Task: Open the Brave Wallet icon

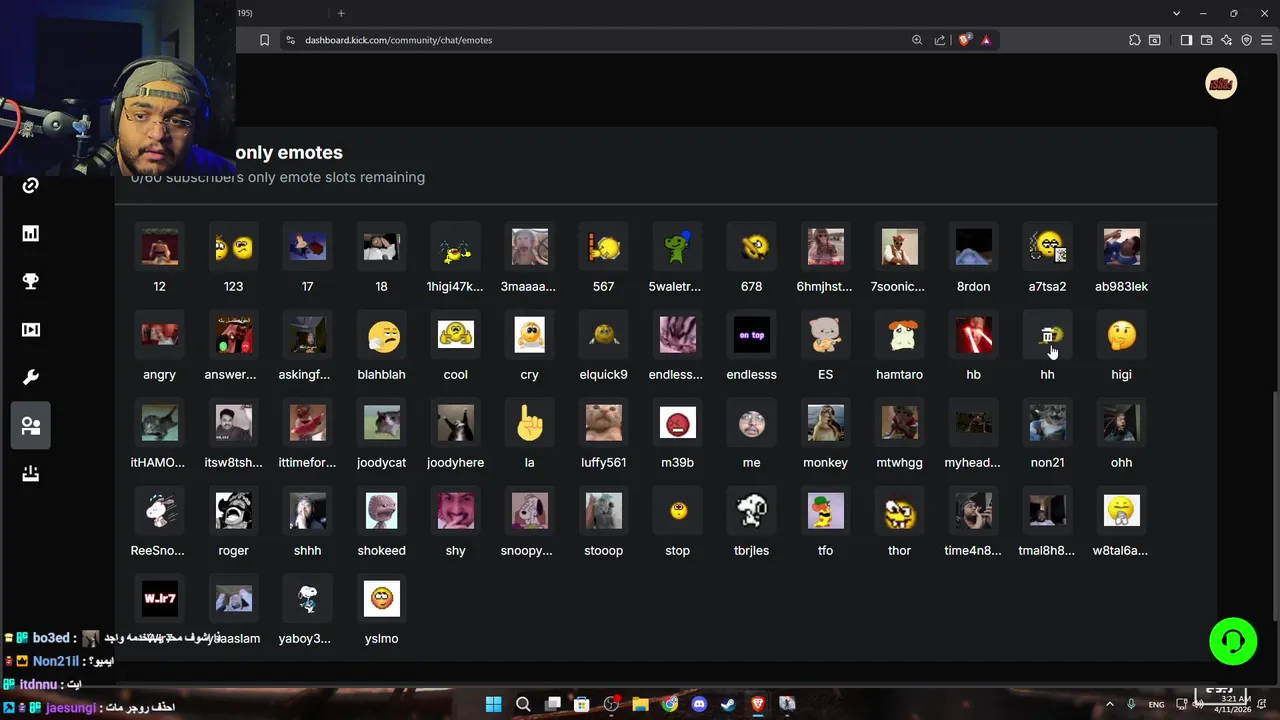Action: pos(1207,40)
